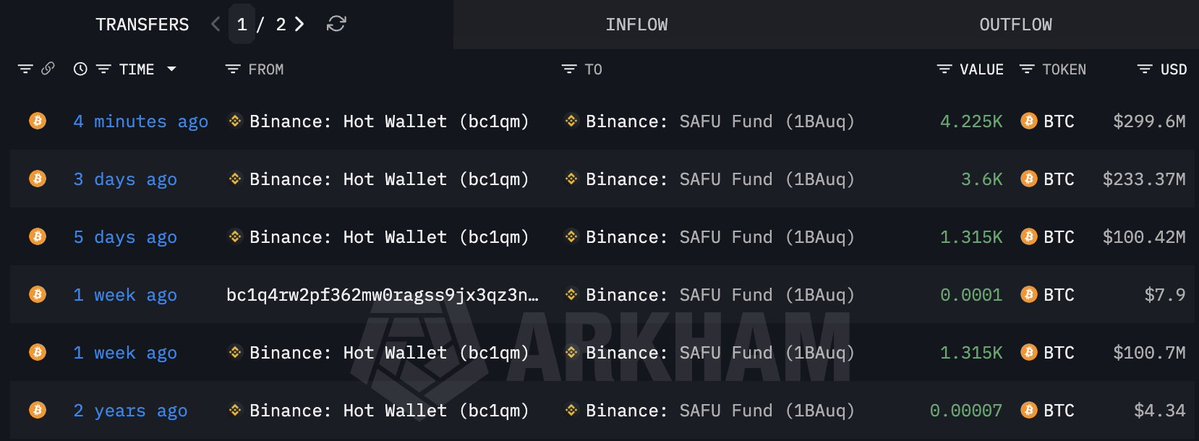Screen dimensions: 1199x441
Task: Click Bitcoin icon in the 4 minutes ago row
Action: click(x=38, y=121)
